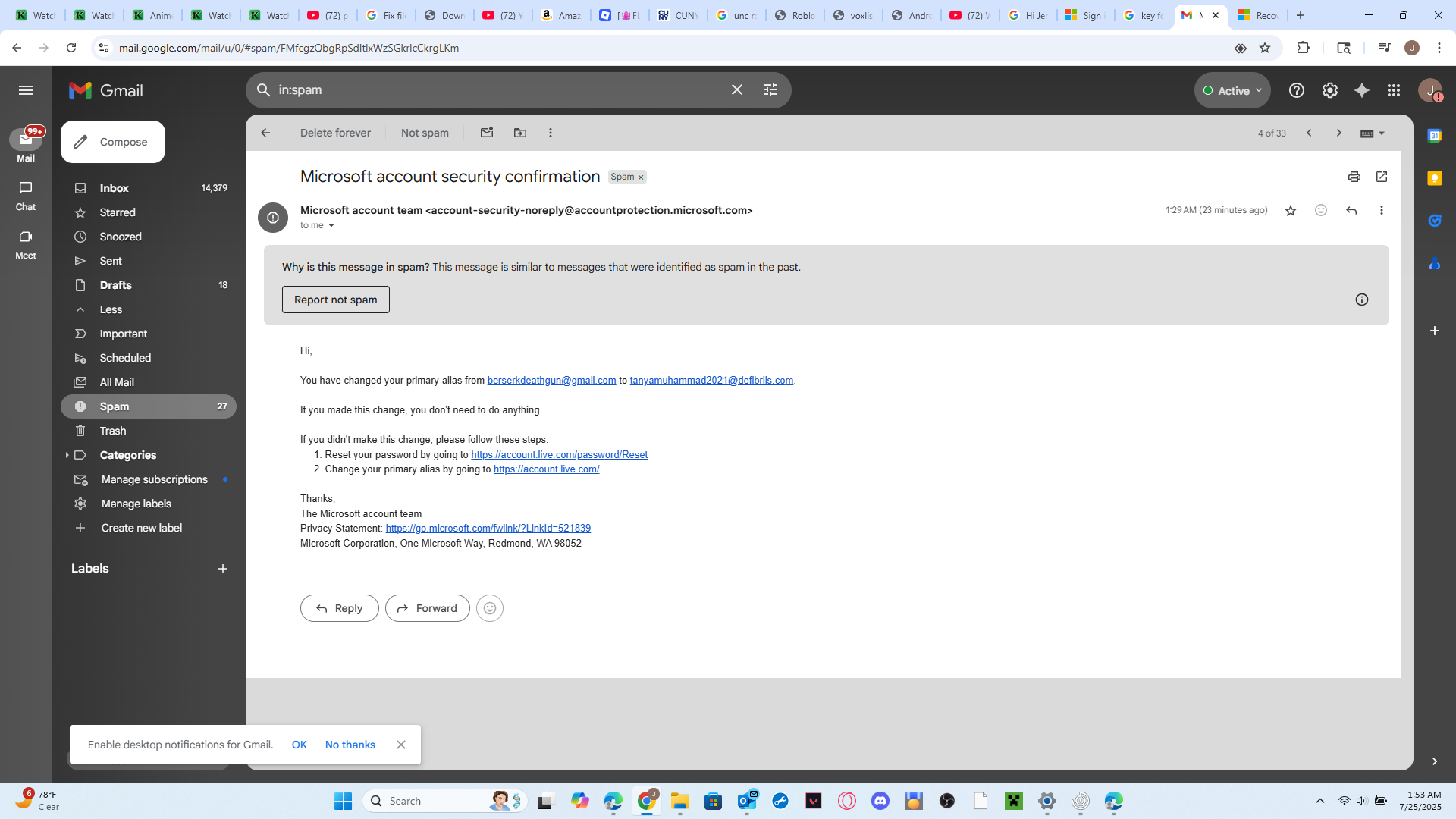Image resolution: width=1456 pixels, height=819 pixels.
Task: Go to the older message arrow
Action: click(1339, 133)
